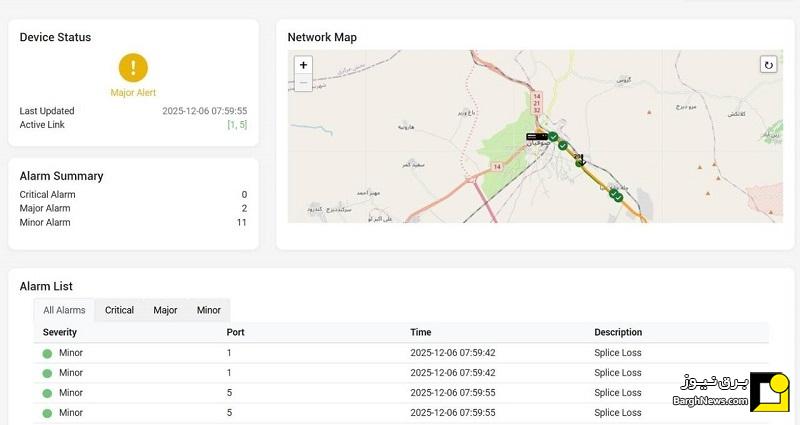Sort the alarm list by Port column
The width and height of the screenshot is (800, 425).
point(235,332)
